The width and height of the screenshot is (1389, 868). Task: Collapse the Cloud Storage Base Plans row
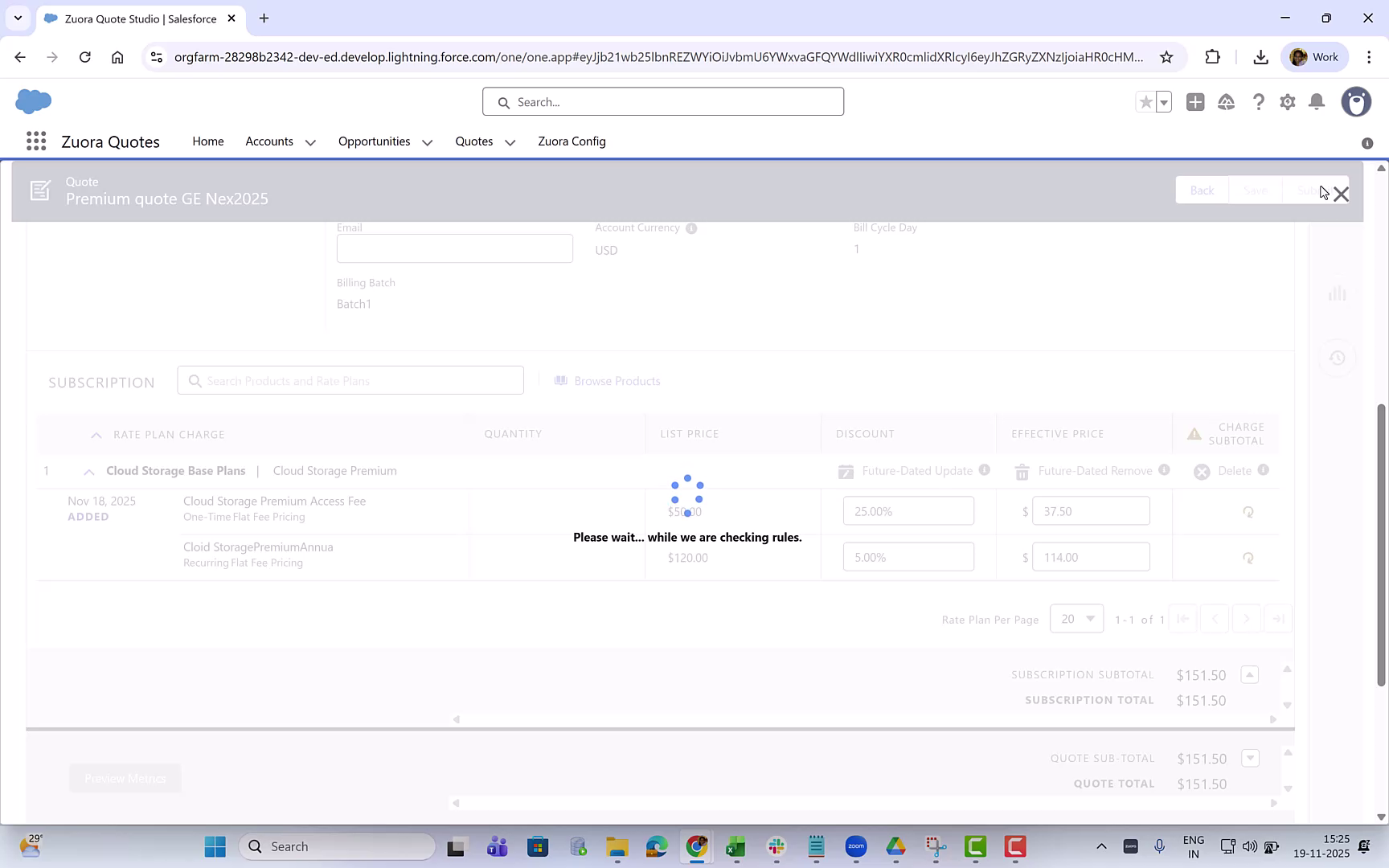pyautogui.click(x=88, y=471)
